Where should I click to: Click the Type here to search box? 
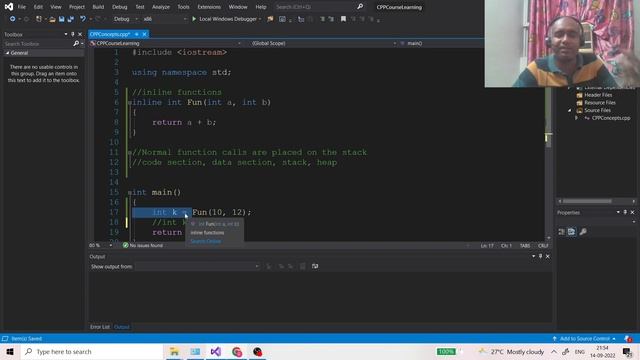tap(92, 351)
